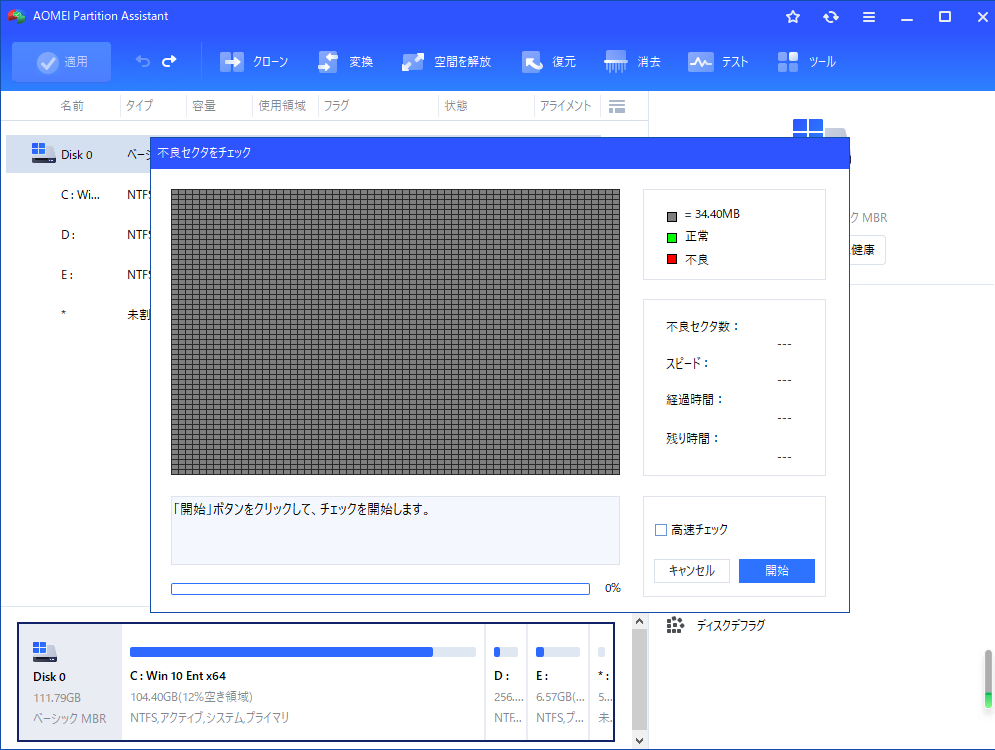Open the クローン clone menu
This screenshot has height=750, width=995.
tap(254, 62)
